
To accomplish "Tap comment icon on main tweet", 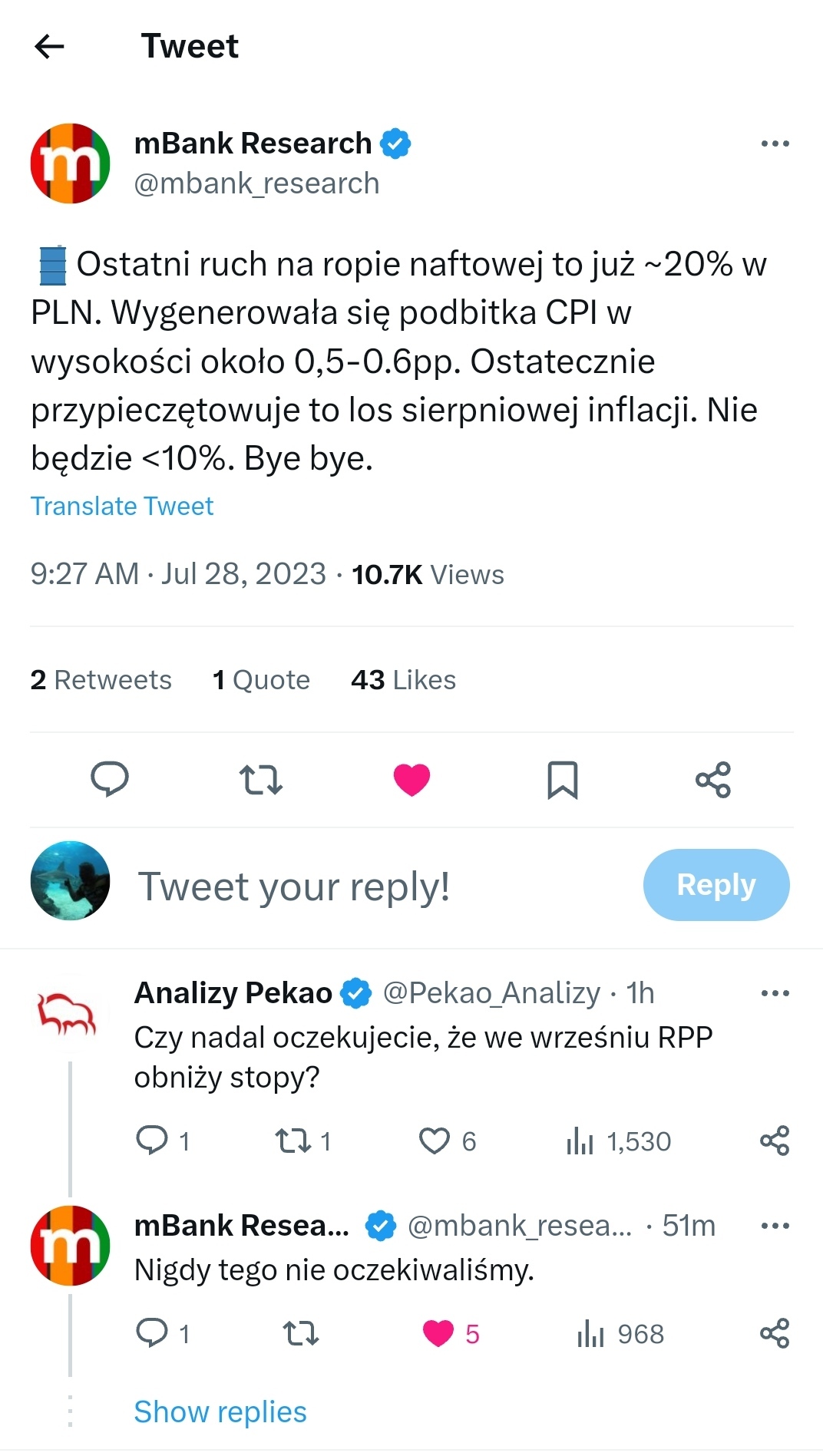I will point(110,779).
